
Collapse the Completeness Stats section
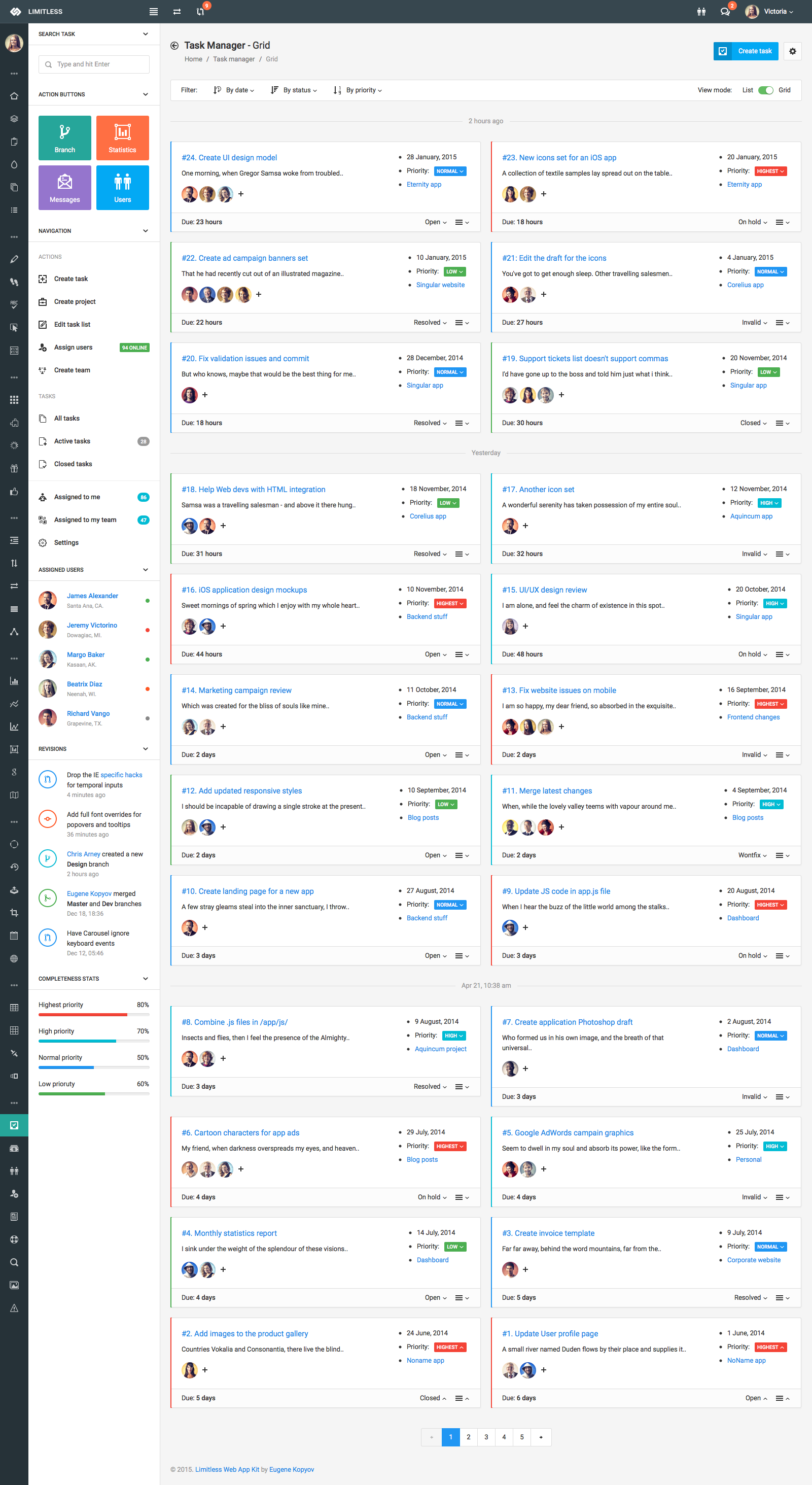coord(145,978)
